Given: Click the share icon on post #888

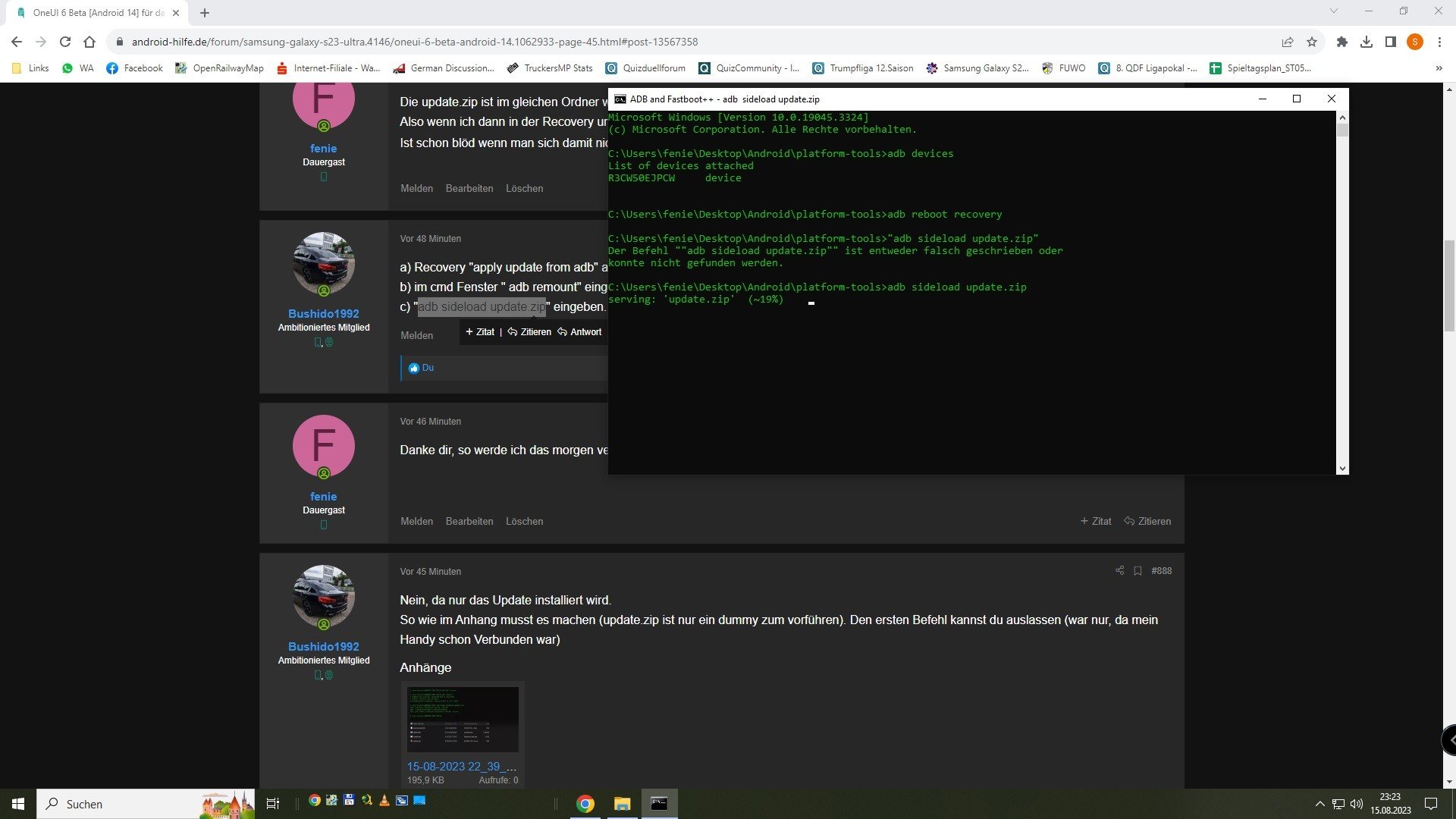Looking at the screenshot, I should [x=1119, y=570].
